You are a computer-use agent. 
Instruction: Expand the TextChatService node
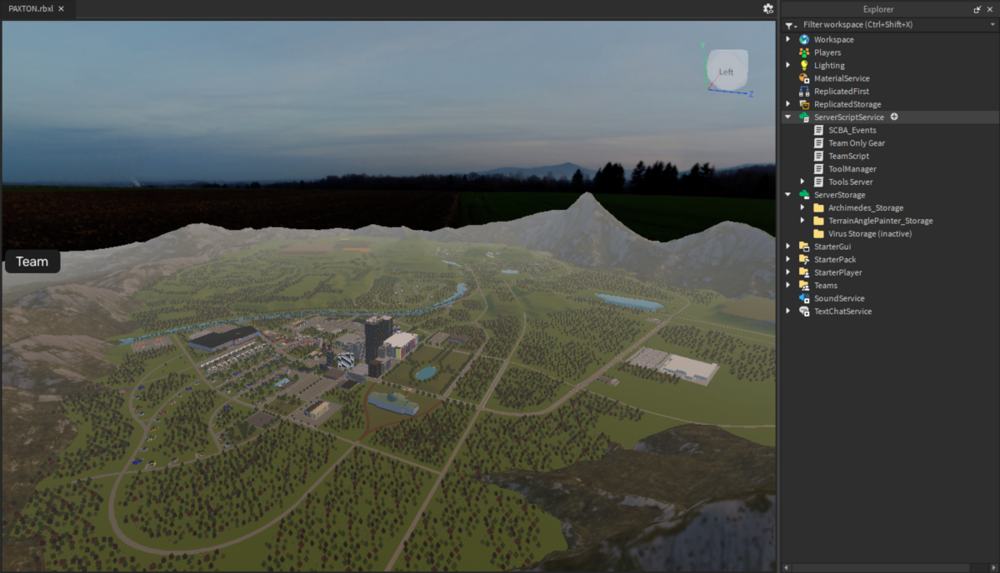point(788,311)
